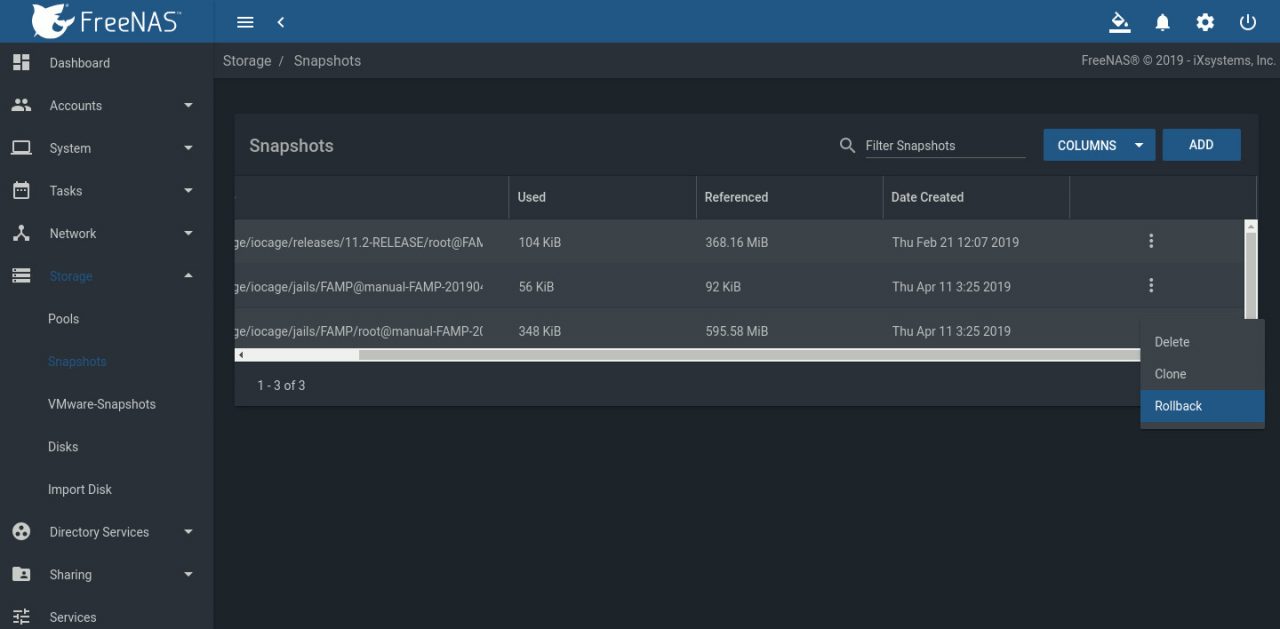
Task: Open the theme paint bucket icon
Action: pos(1120,22)
